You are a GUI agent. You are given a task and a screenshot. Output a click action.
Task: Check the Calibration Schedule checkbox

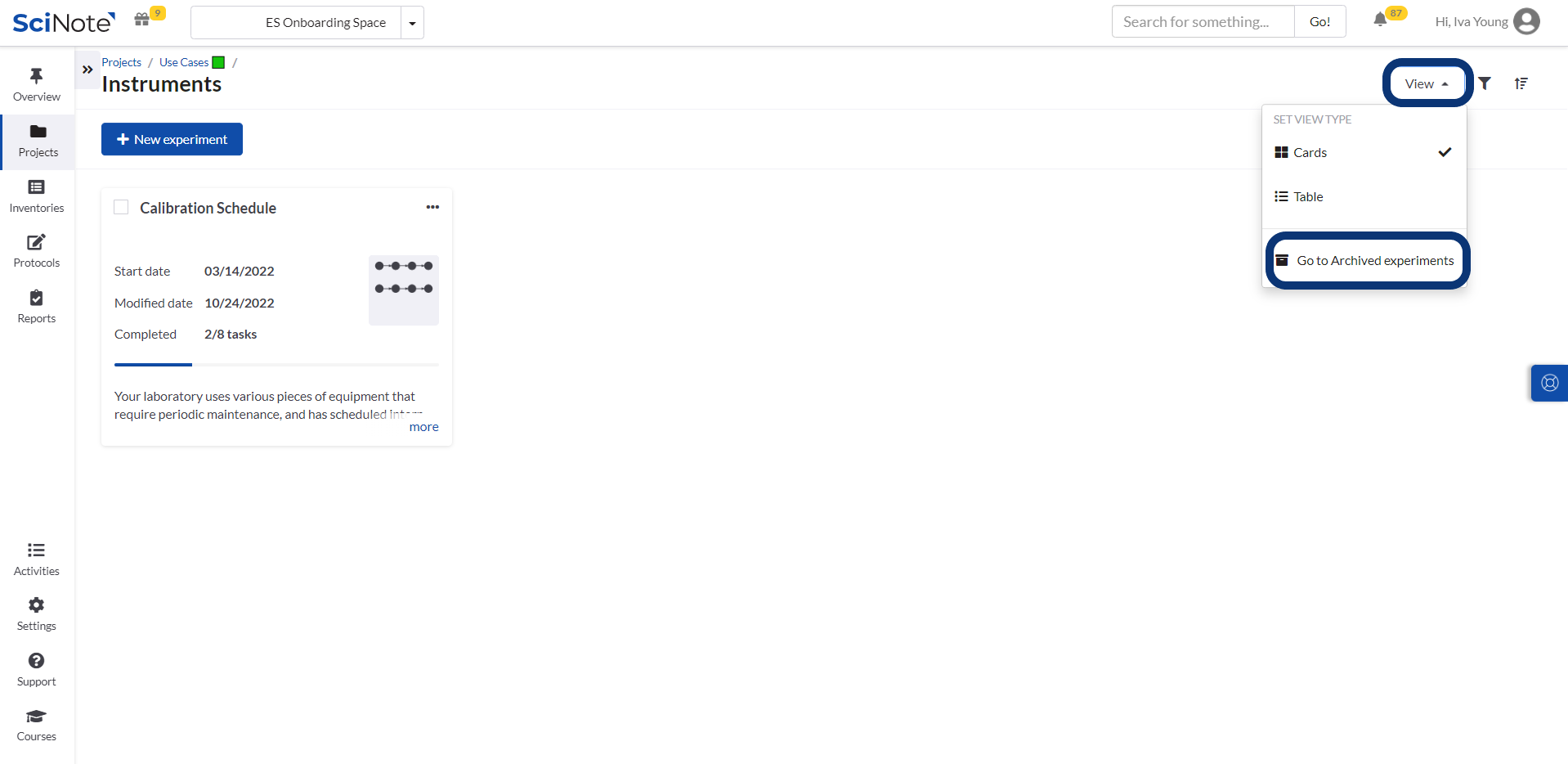click(x=122, y=208)
